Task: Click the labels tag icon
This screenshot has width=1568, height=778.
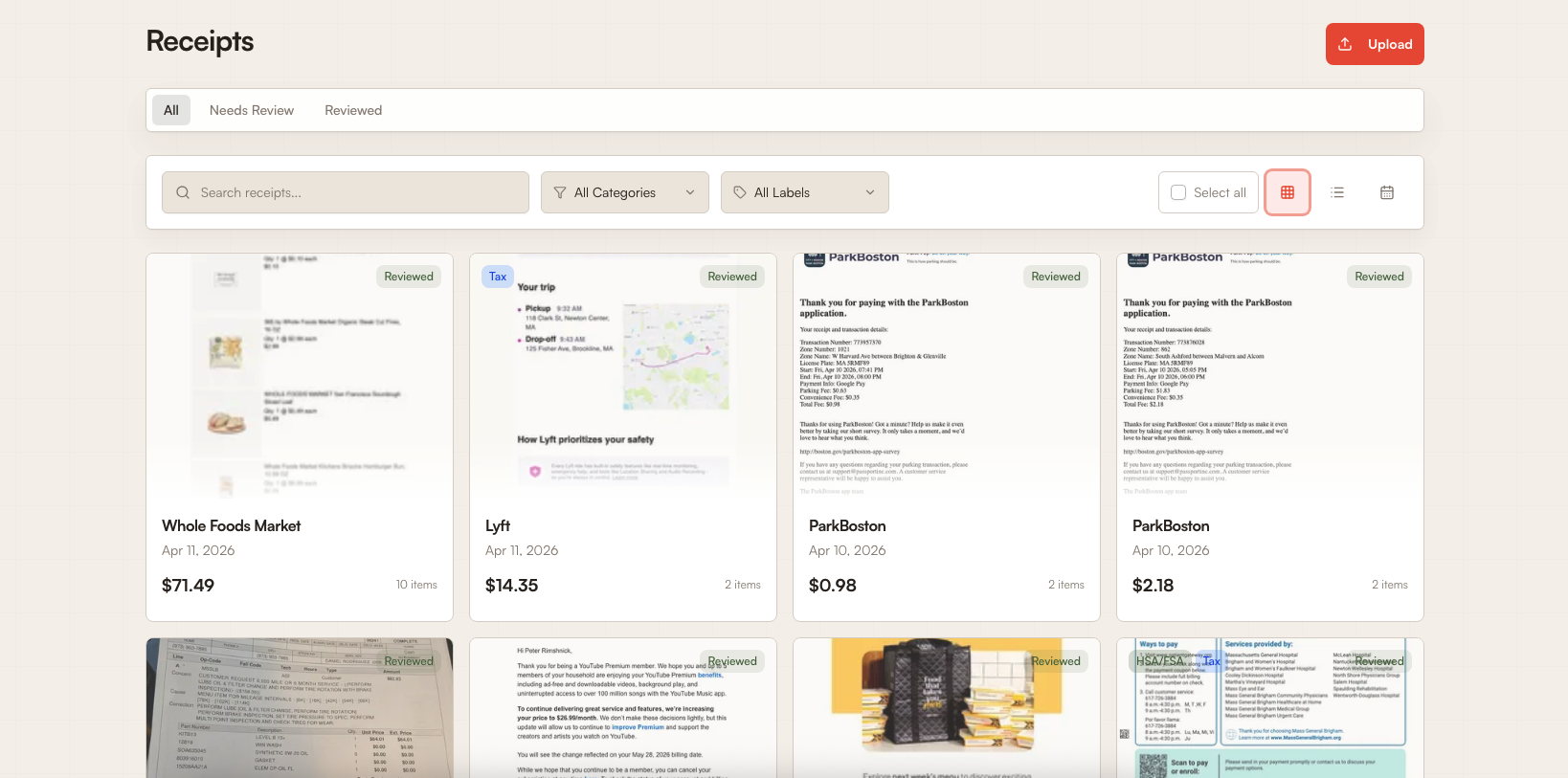Action: coord(740,192)
